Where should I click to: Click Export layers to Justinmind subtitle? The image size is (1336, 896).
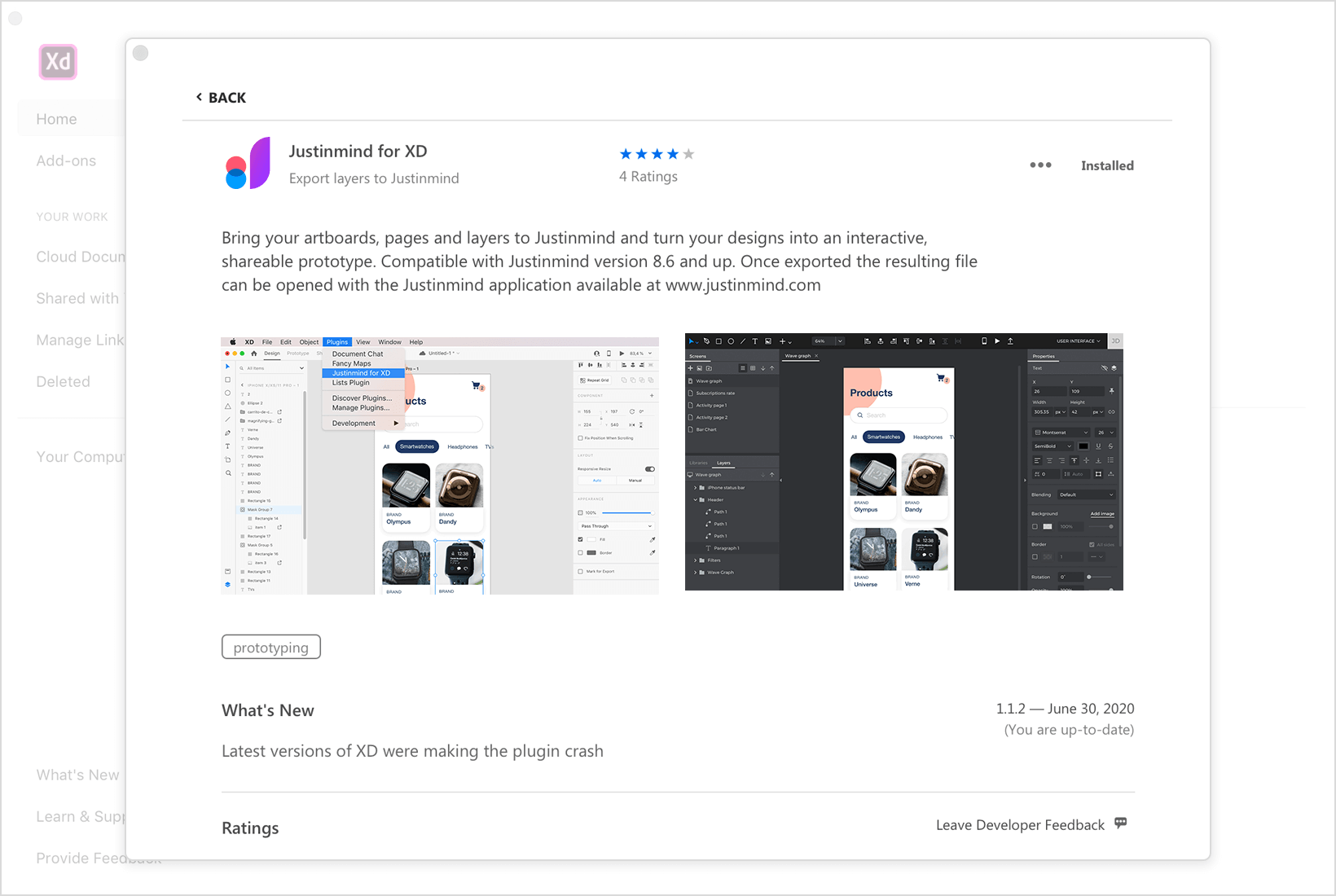pos(374,178)
